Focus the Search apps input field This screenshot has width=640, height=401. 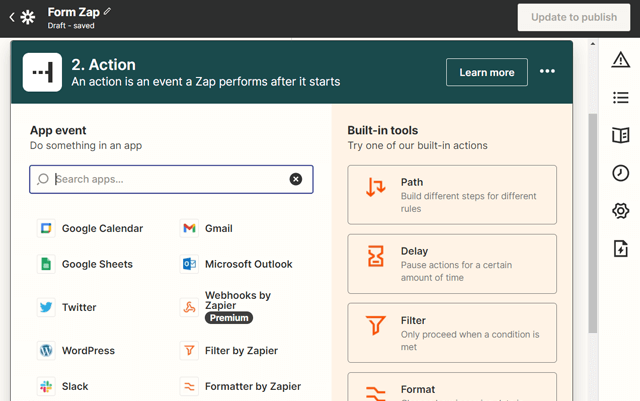(x=171, y=179)
